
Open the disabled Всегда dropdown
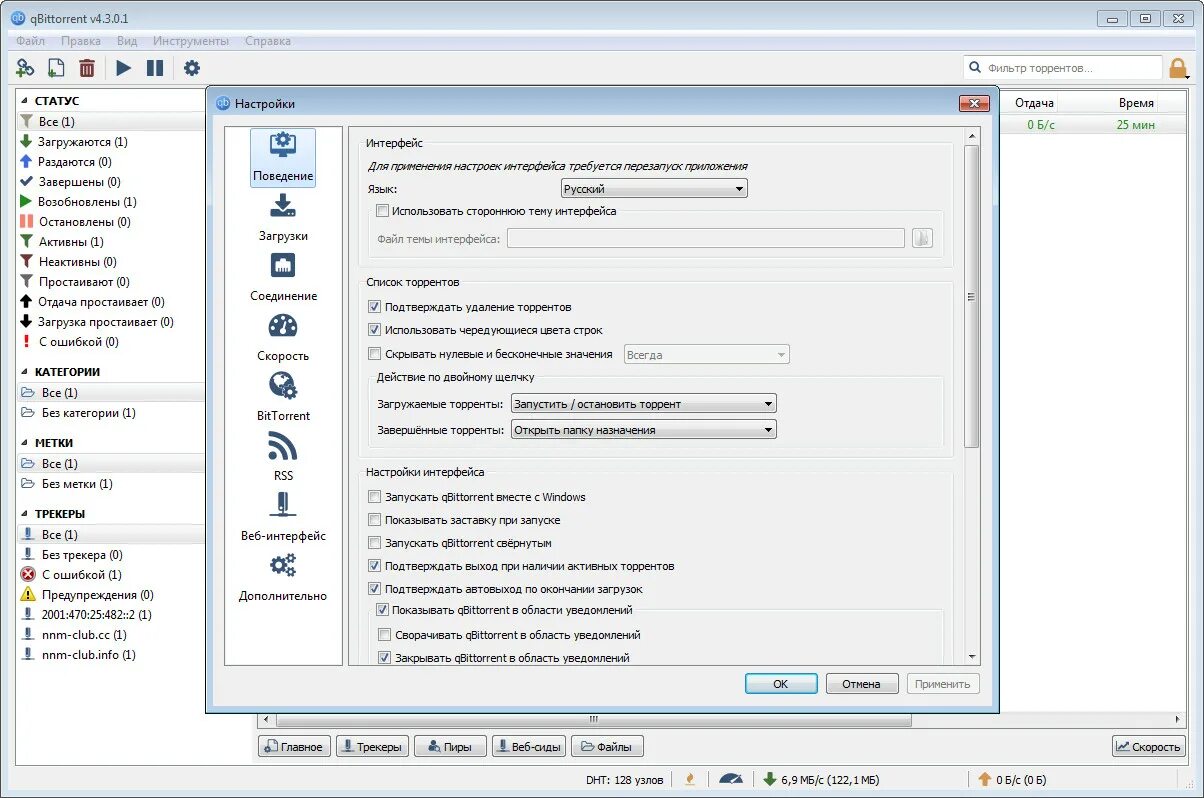707,354
